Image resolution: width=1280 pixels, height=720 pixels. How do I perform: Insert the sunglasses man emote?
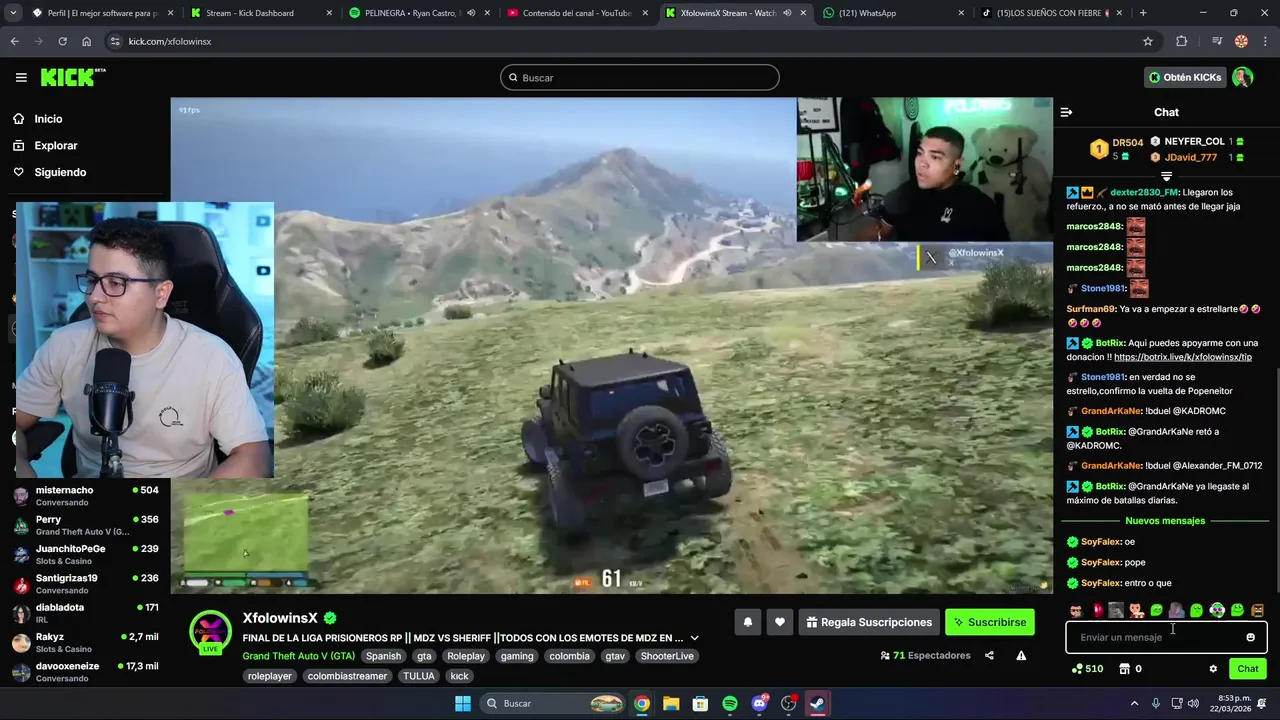1076,610
